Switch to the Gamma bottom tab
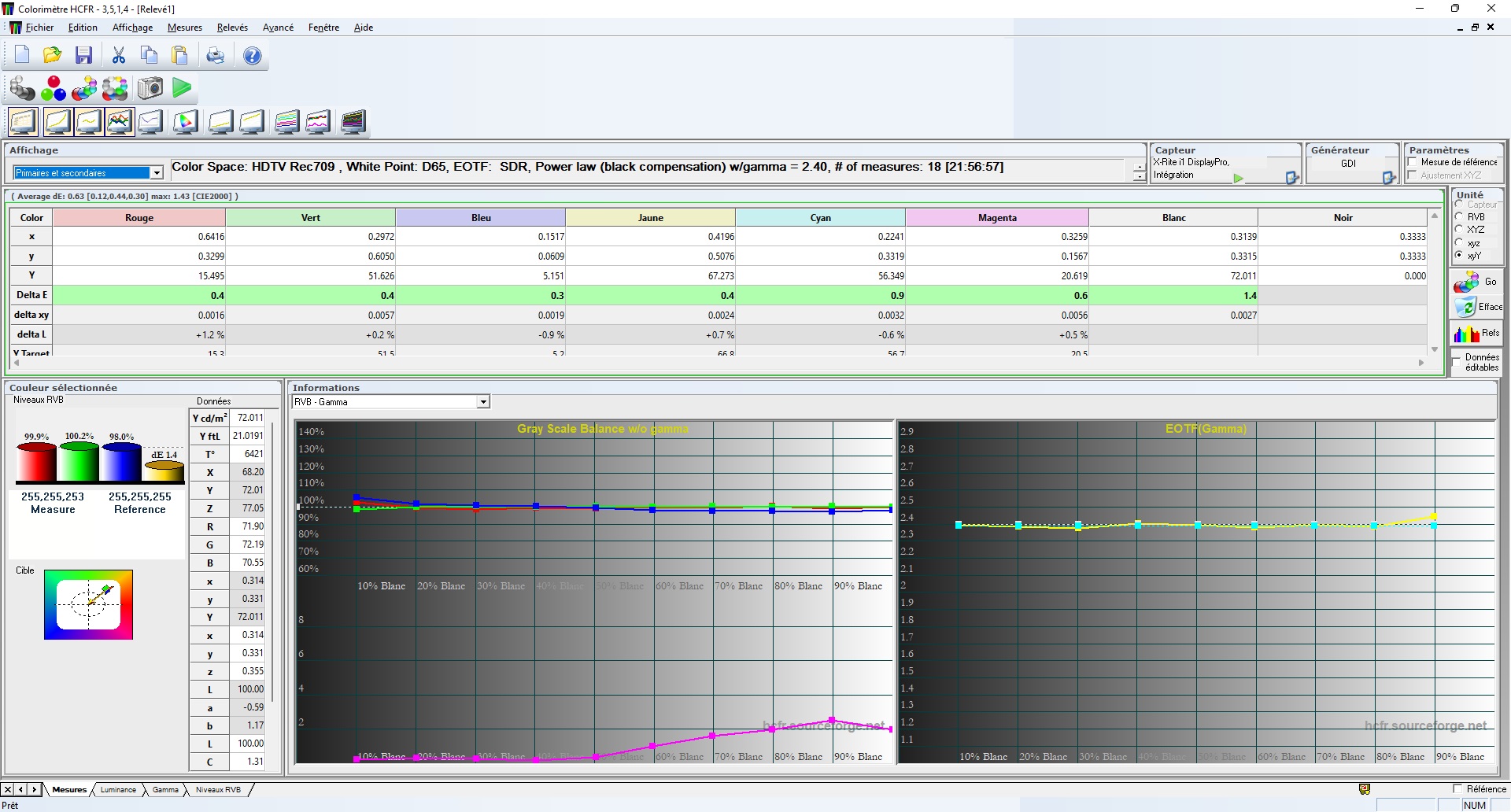 [165, 790]
